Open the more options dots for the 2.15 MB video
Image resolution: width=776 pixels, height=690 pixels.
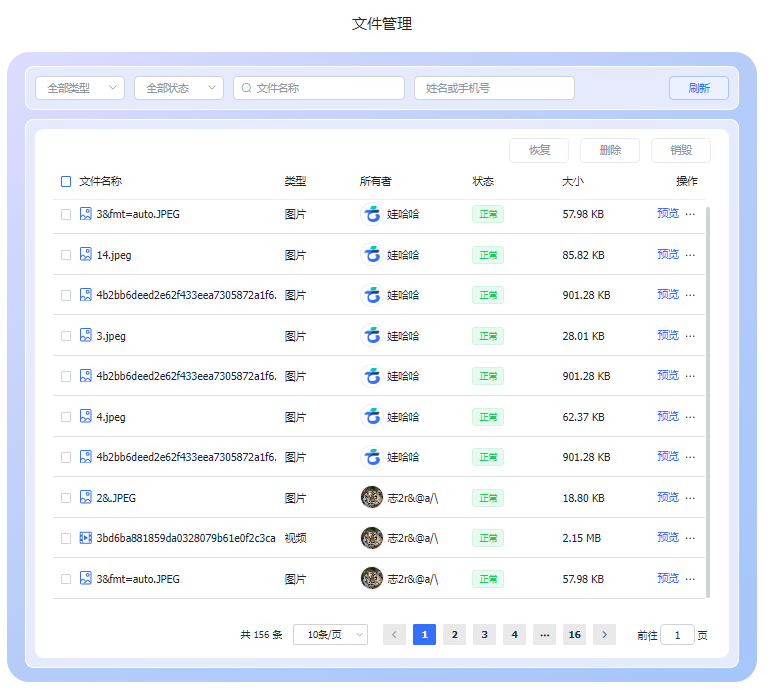click(x=690, y=538)
